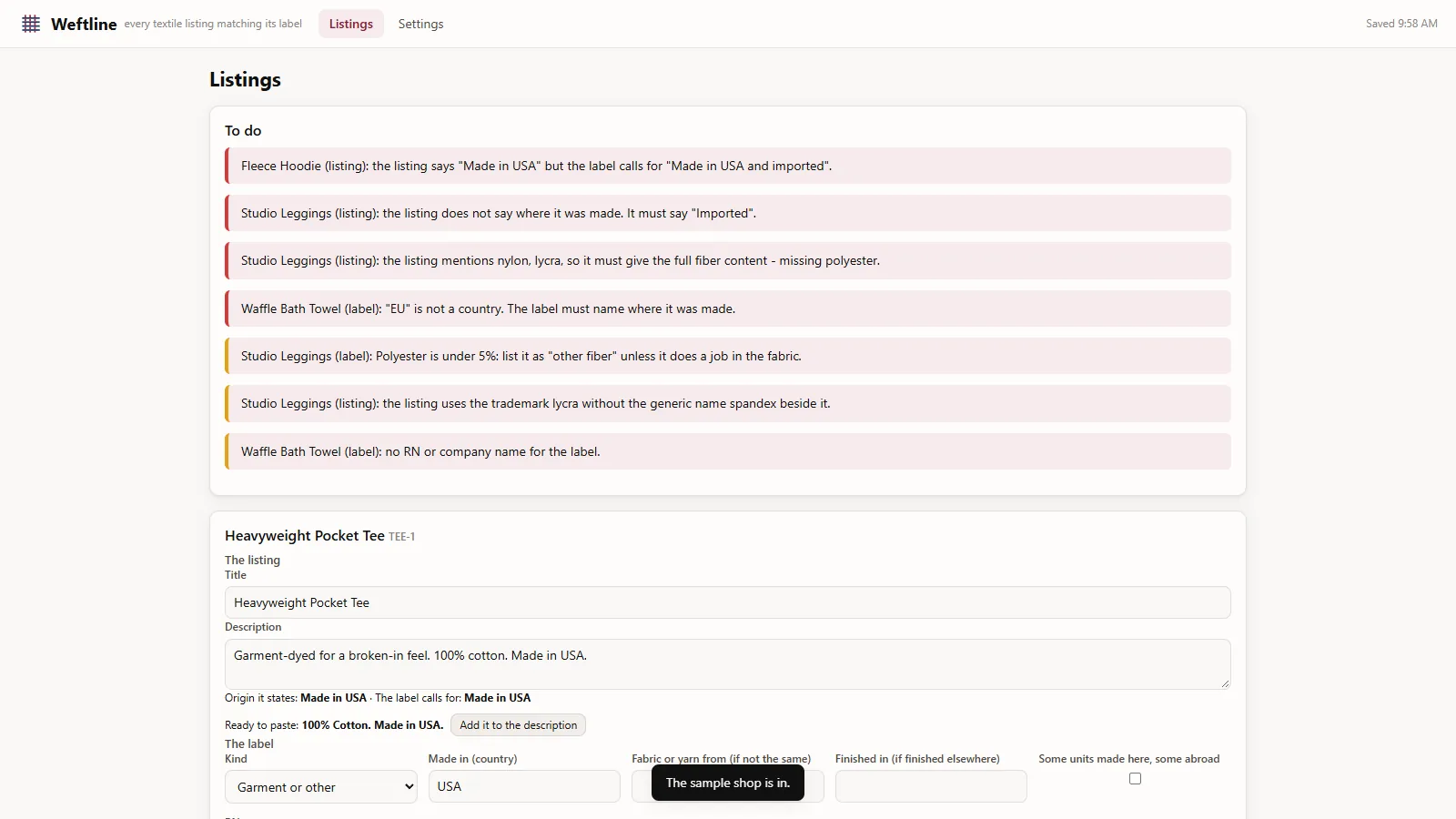The image size is (1456, 819).
Task: Click the 'Ready to paste: 100% Cotton. Made in USA.' text
Action: pyautogui.click(x=334, y=725)
